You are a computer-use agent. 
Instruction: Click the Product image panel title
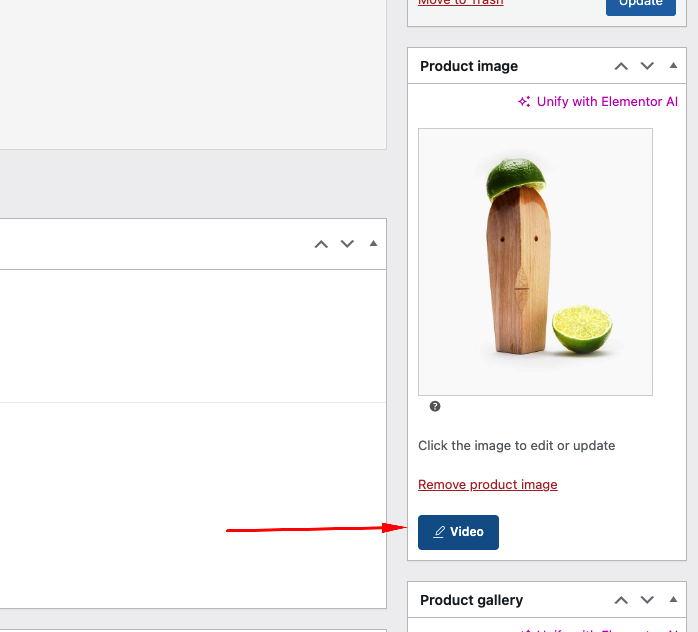469,66
